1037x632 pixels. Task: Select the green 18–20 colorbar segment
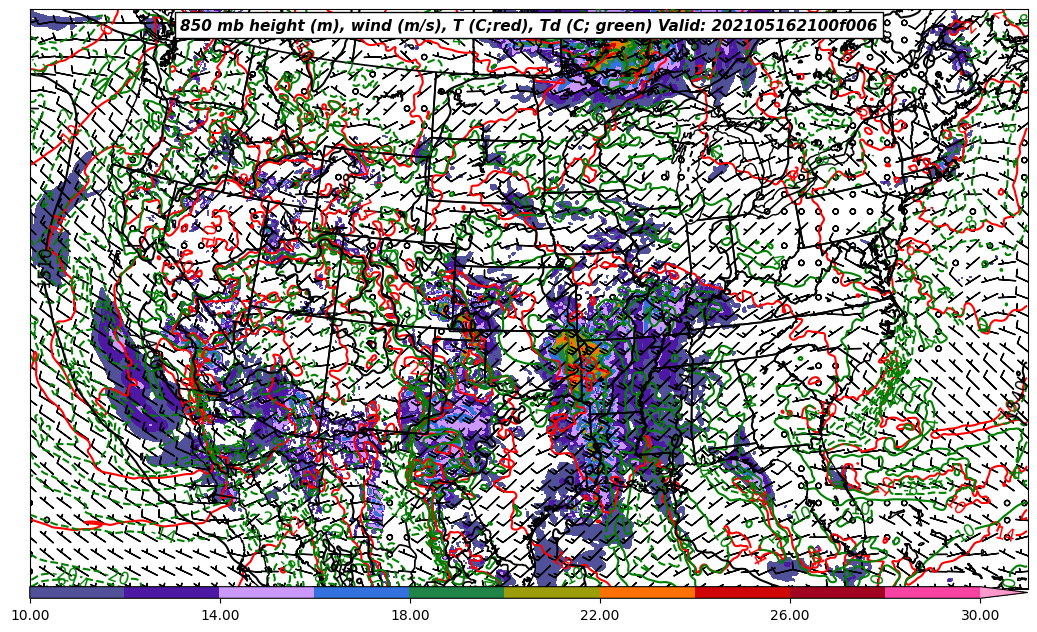(457, 592)
